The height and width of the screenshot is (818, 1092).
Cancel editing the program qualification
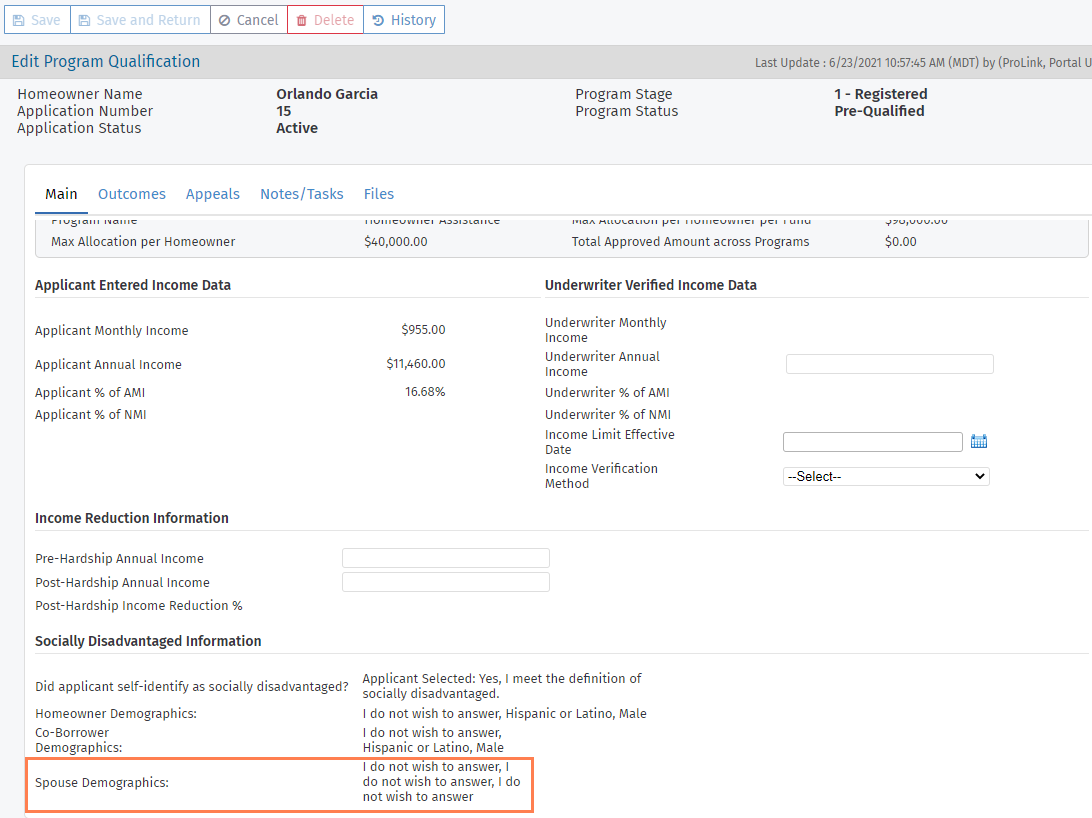(x=248, y=20)
